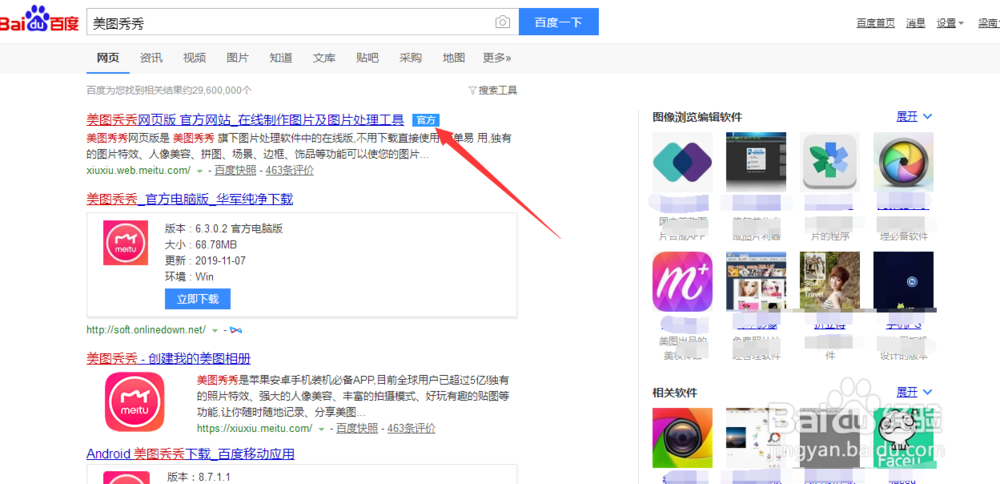
Task: Open 消息 link in header
Action: pyautogui.click(x=916, y=24)
